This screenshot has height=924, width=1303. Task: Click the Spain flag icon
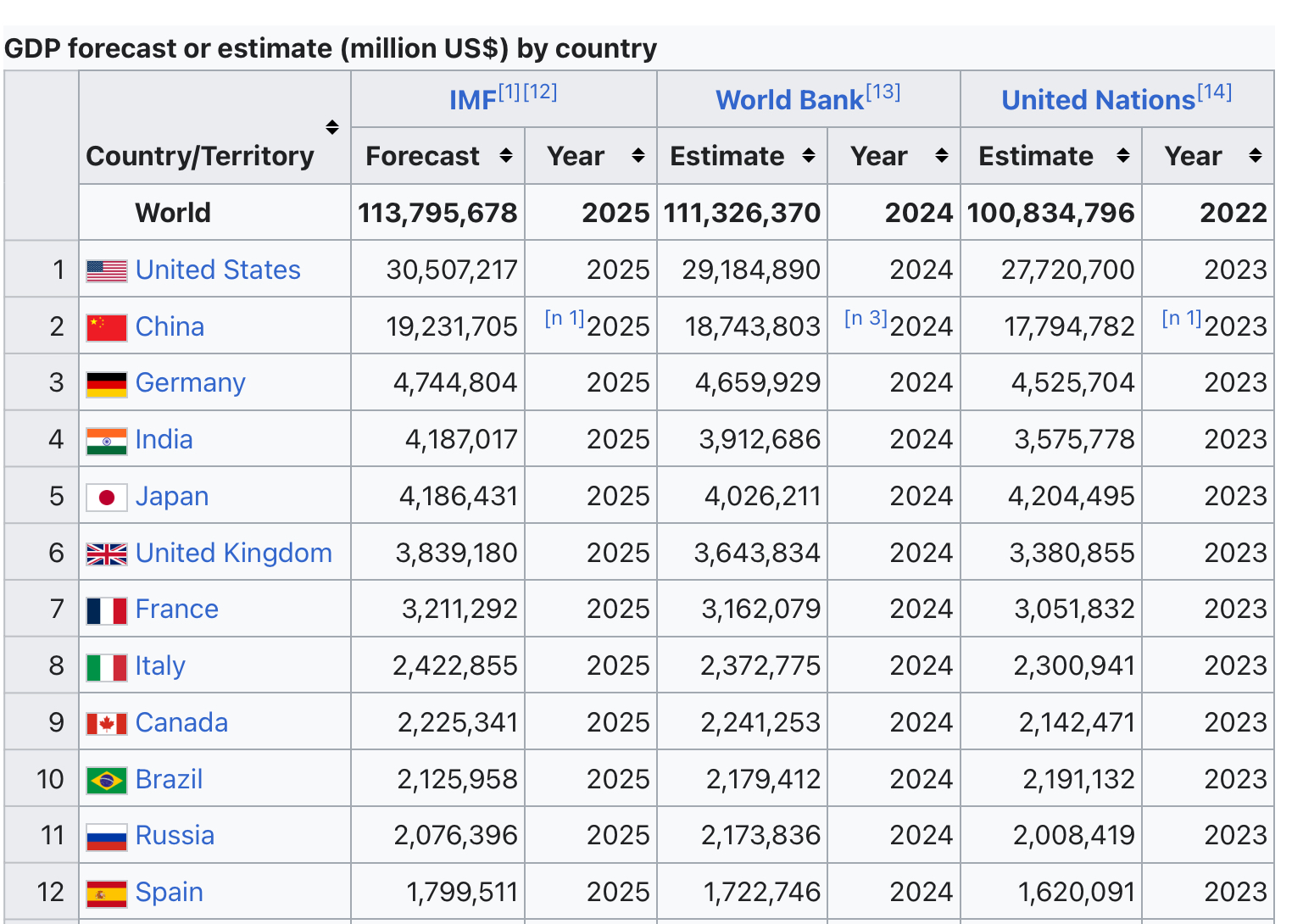pos(107,893)
